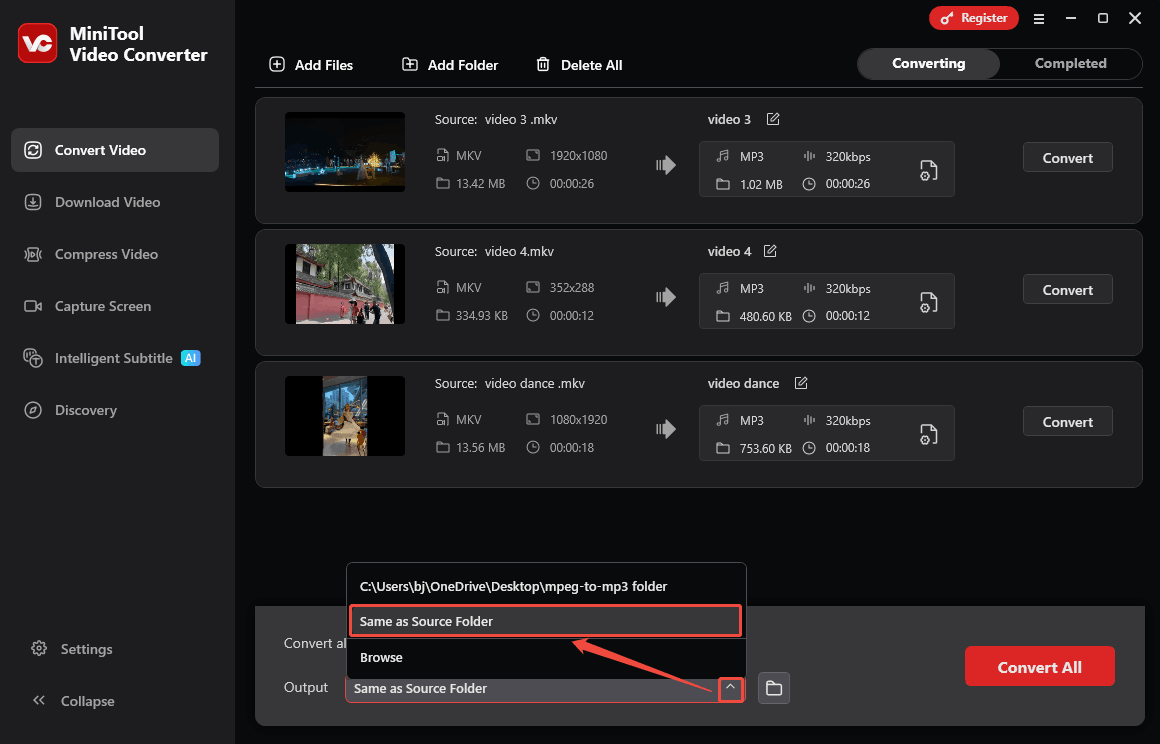Click the Add Folder icon
The image size is (1160, 744).
pos(410,64)
